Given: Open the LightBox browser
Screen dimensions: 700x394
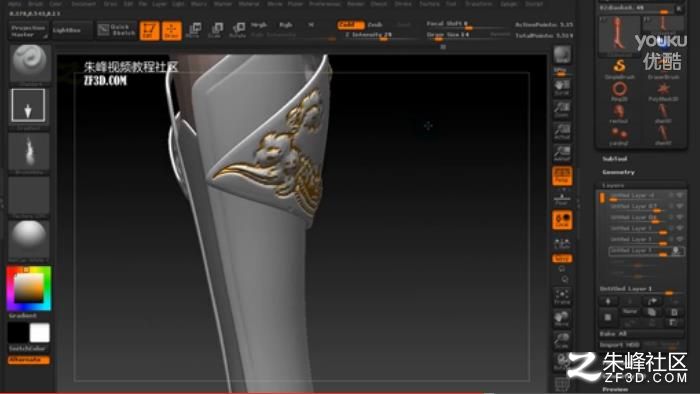Looking at the screenshot, I should tap(67, 30).
